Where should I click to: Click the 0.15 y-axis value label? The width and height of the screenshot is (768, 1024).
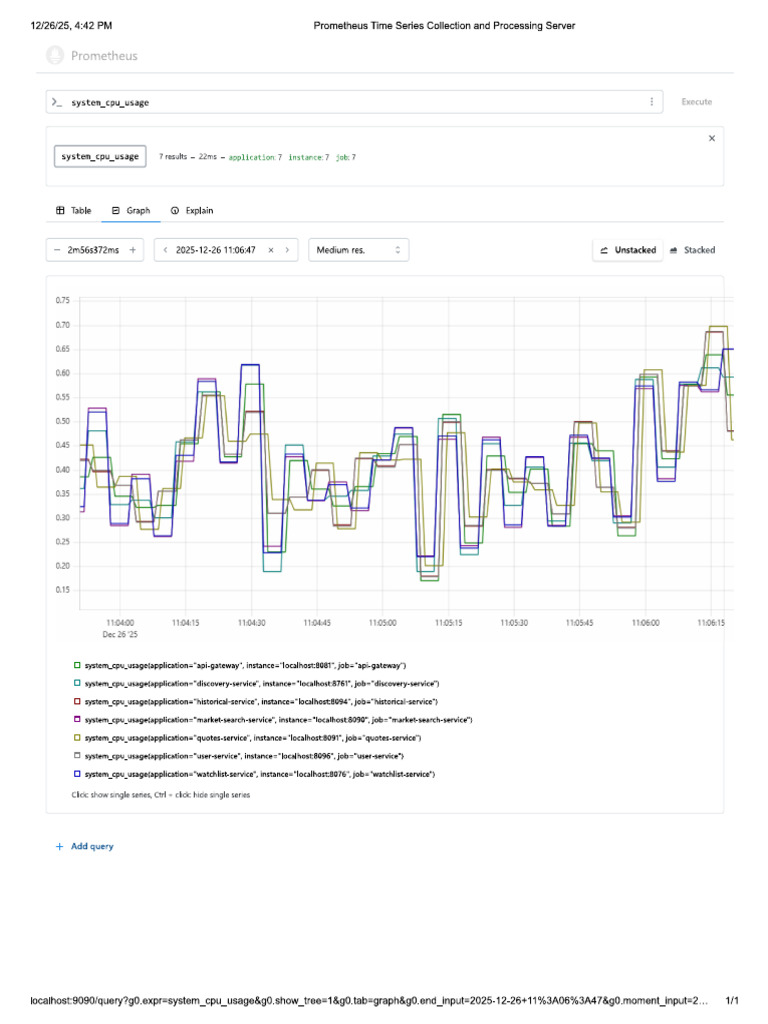point(63,590)
